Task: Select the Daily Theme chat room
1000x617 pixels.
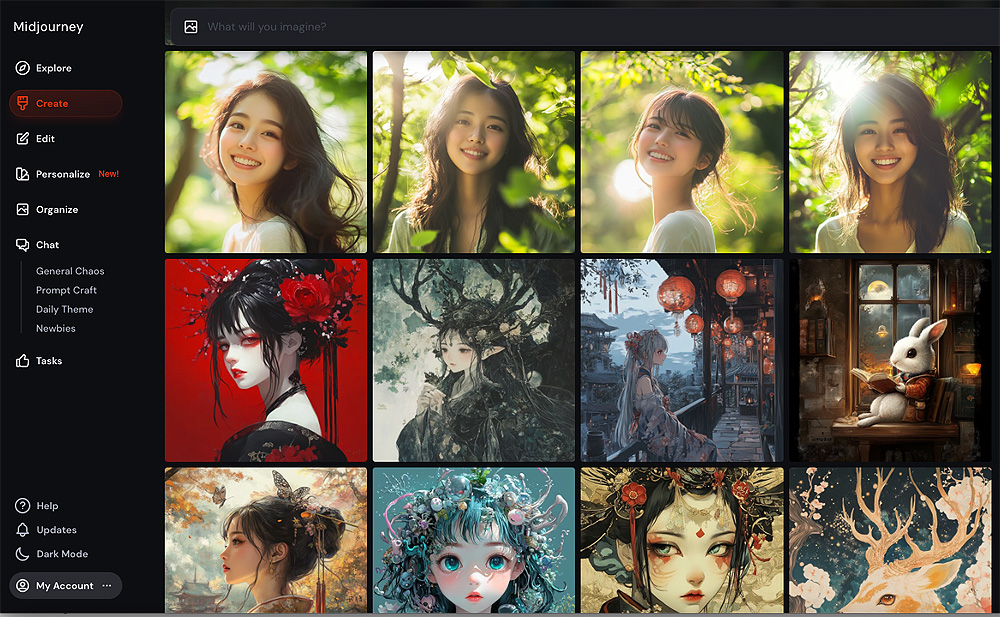Action: point(65,309)
